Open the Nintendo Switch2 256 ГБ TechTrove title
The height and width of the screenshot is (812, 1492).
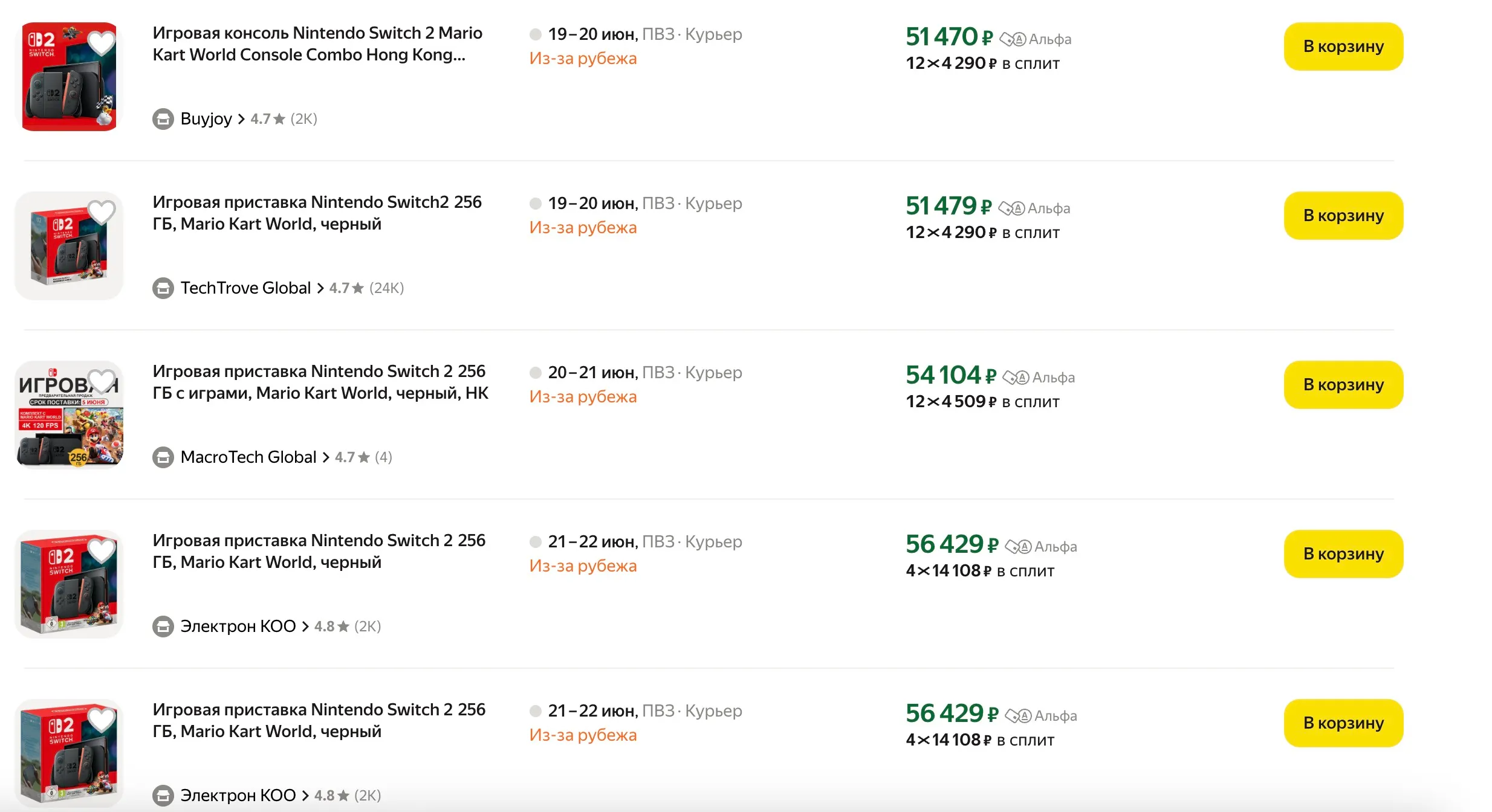pos(317,213)
